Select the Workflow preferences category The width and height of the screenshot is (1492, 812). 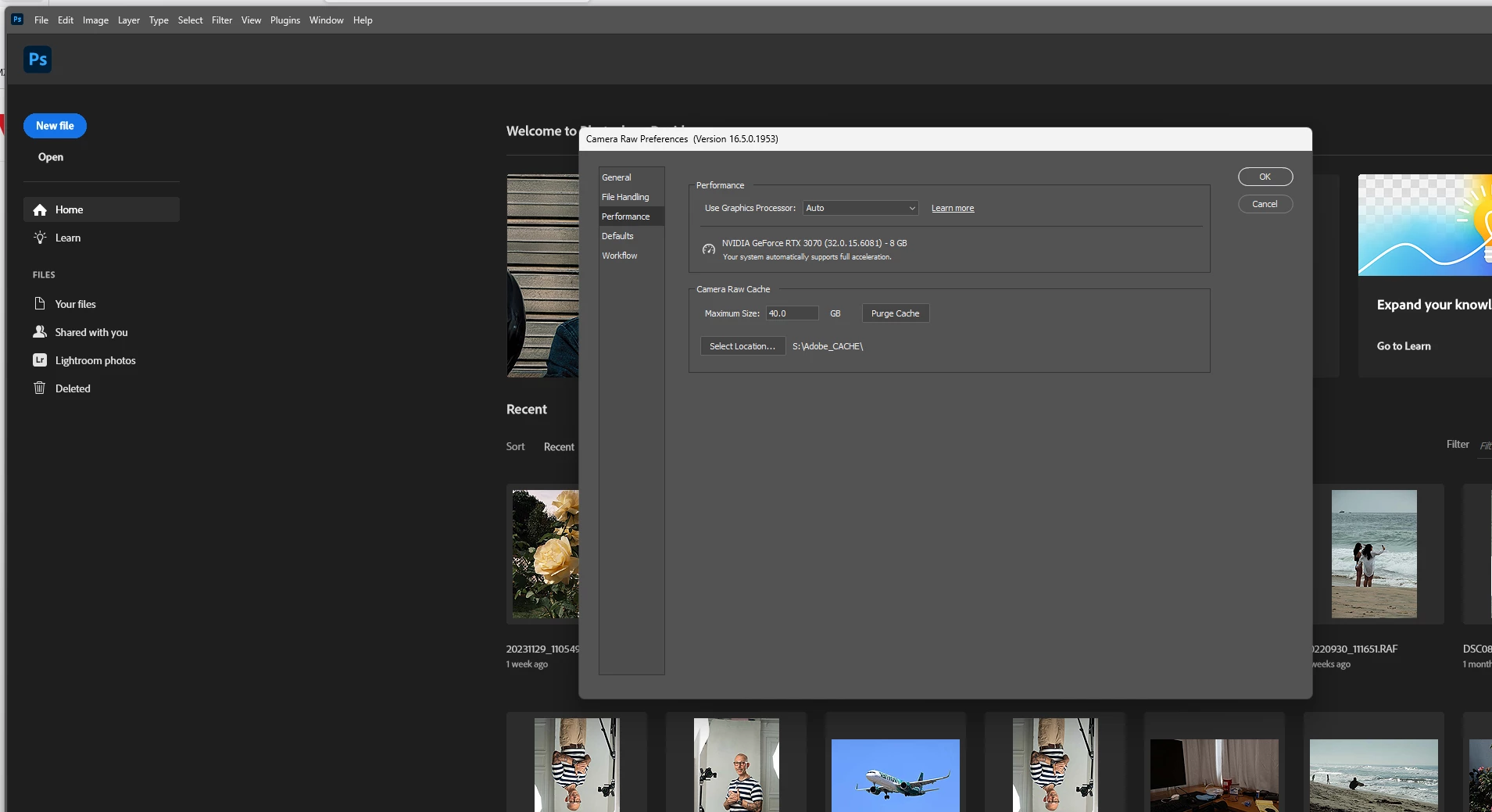(632, 256)
